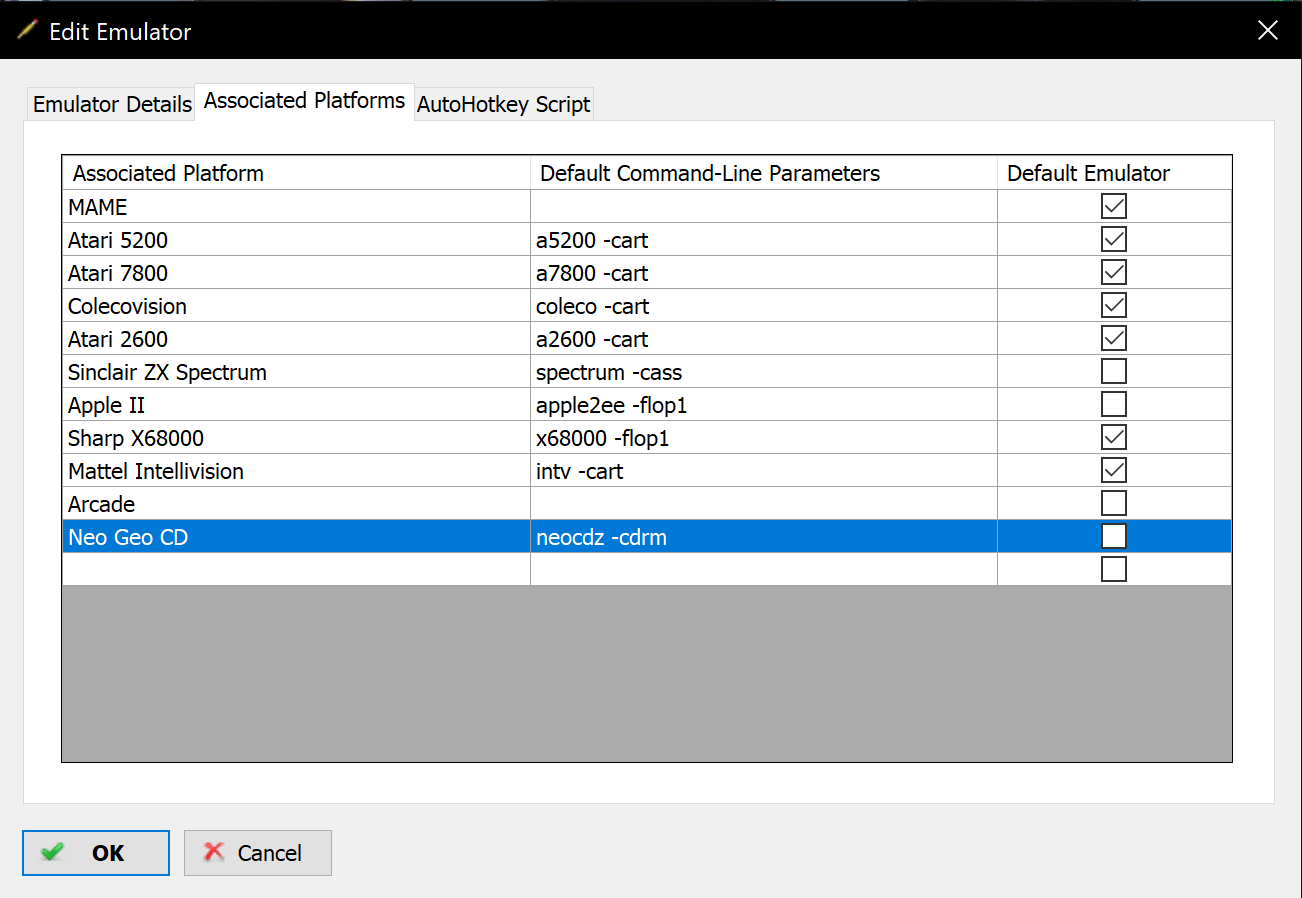Select the Atari 7800 platform cell
This screenshot has width=1302, height=898.
pyautogui.click(x=296, y=272)
